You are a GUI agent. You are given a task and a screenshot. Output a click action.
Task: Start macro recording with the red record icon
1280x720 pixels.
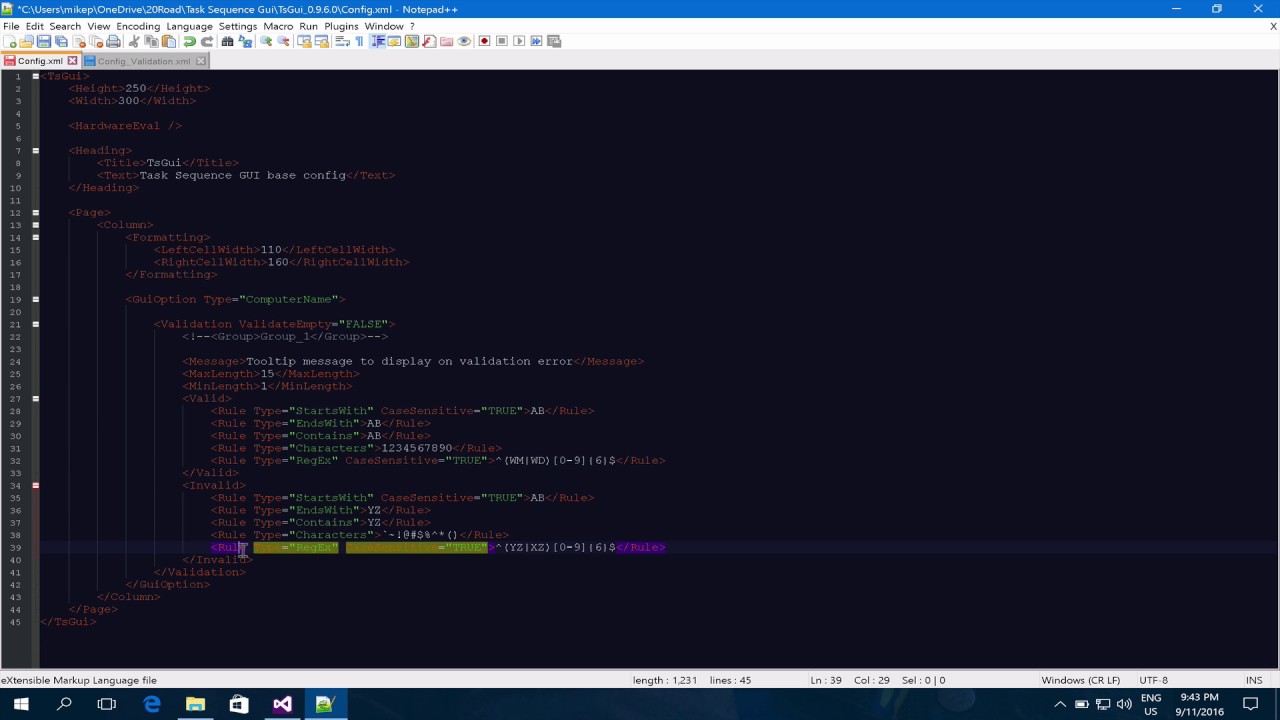click(484, 41)
